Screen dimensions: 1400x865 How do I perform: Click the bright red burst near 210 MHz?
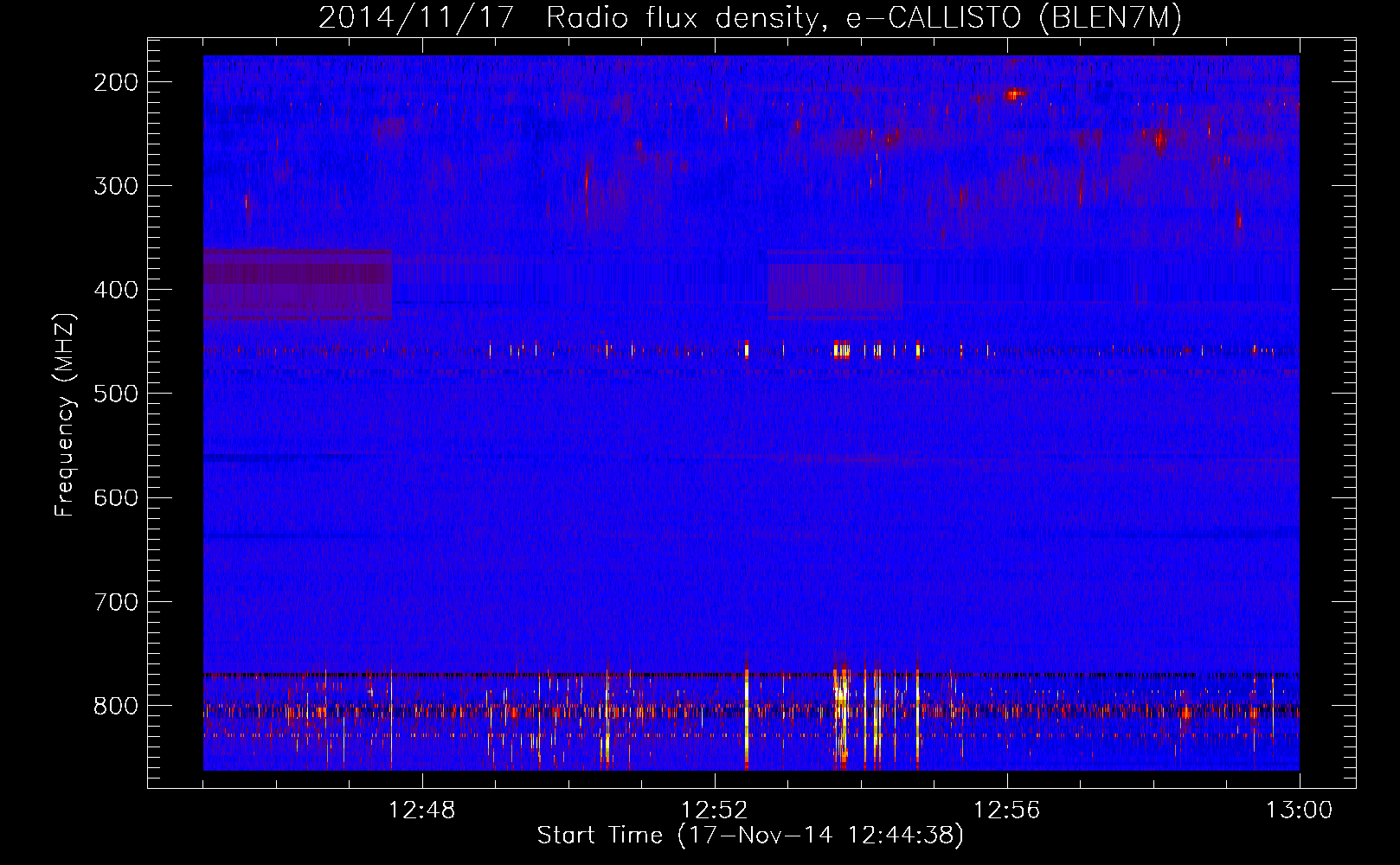pyautogui.click(x=1014, y=94)
